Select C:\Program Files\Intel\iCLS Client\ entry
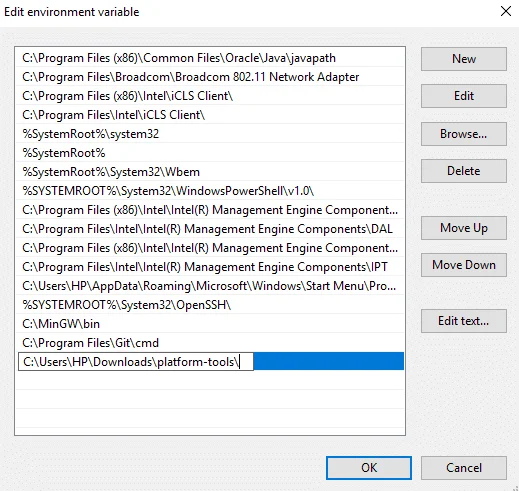The width and height of the screenshot is (519, 491). 210,115
